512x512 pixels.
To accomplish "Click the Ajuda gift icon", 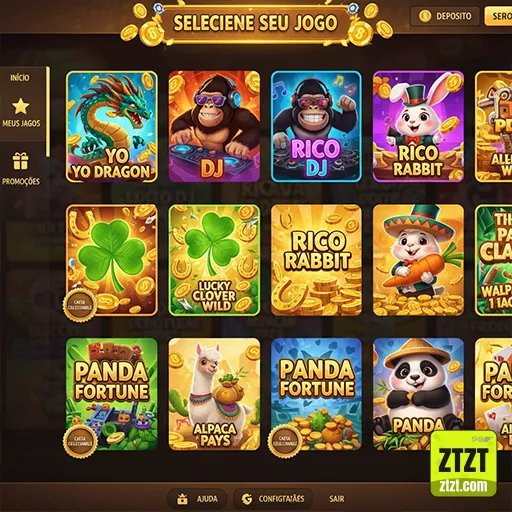I will 182,499.
